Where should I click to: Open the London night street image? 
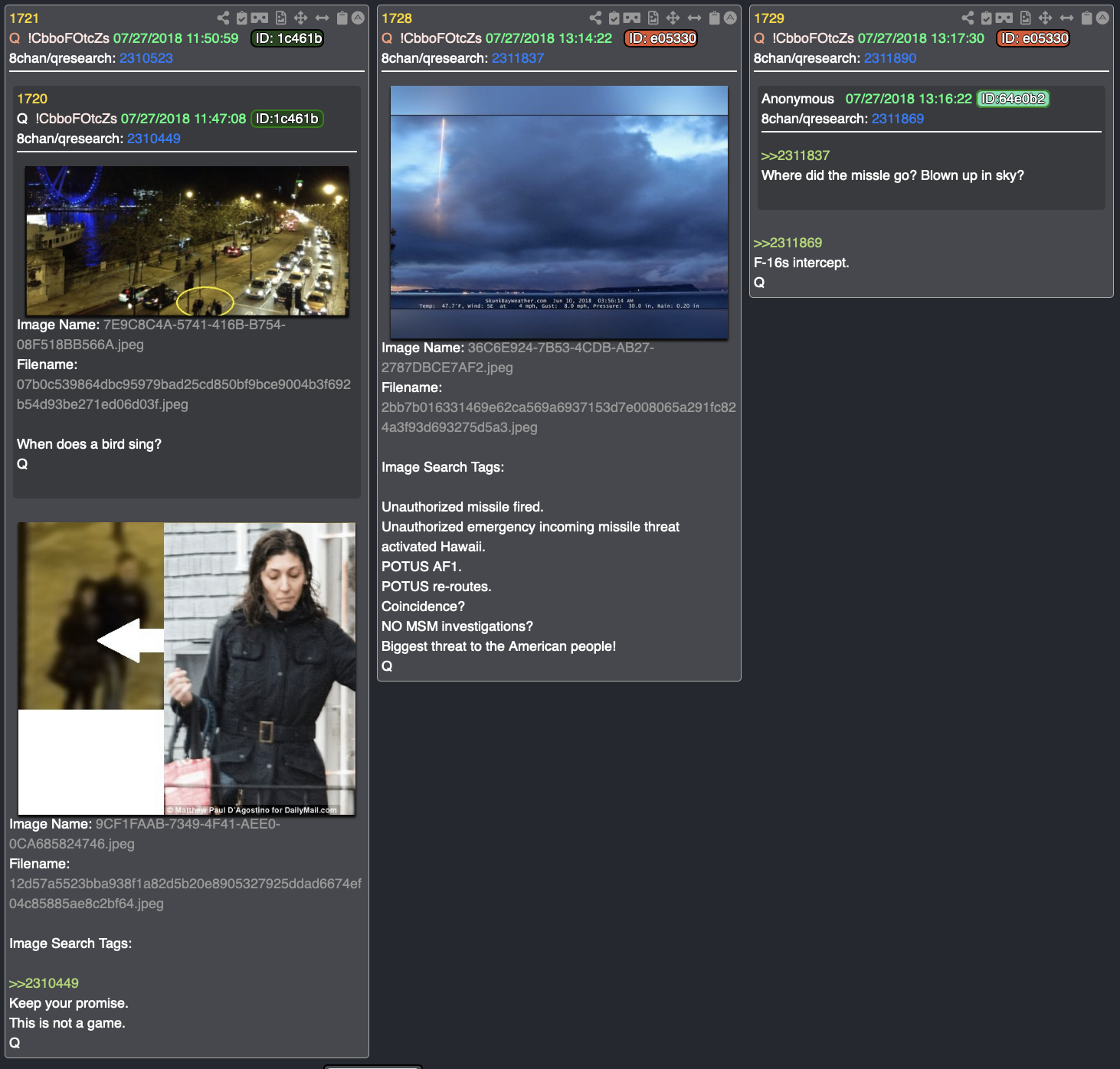click(187, 240)
